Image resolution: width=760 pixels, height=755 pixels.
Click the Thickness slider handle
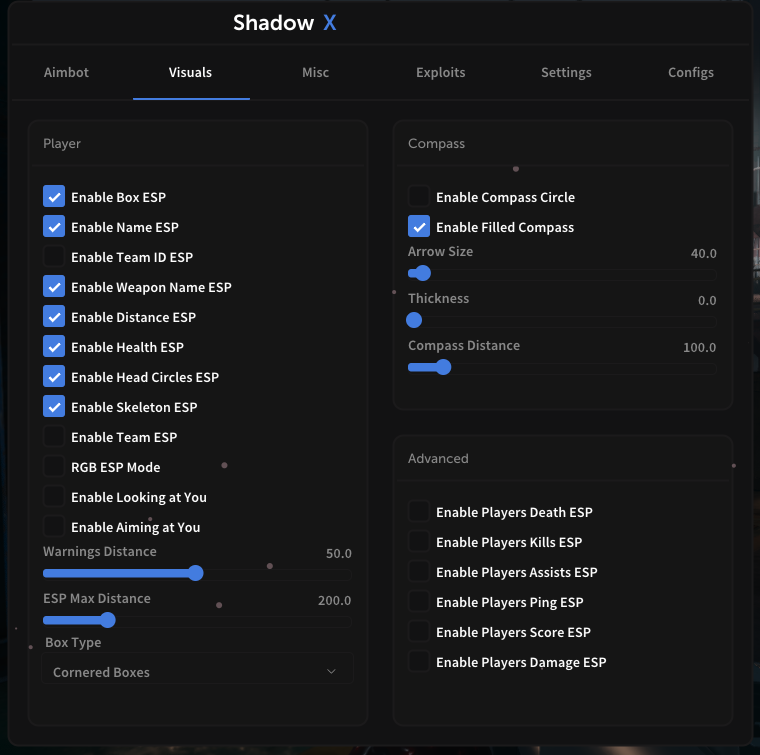(414, 320)
